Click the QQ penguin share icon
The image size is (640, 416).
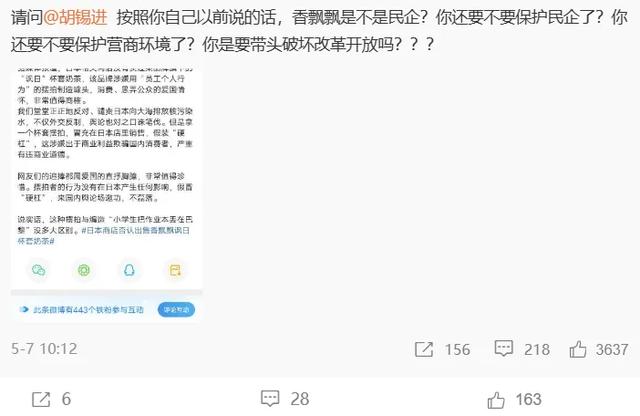click(129, 270)
